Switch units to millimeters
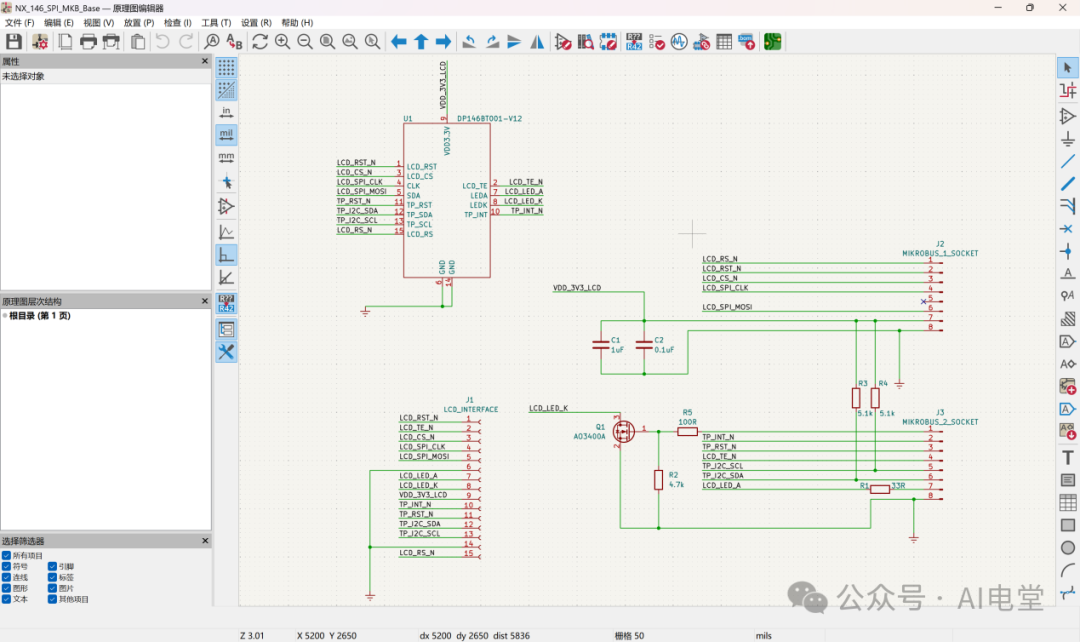 (x=226, y=157)
